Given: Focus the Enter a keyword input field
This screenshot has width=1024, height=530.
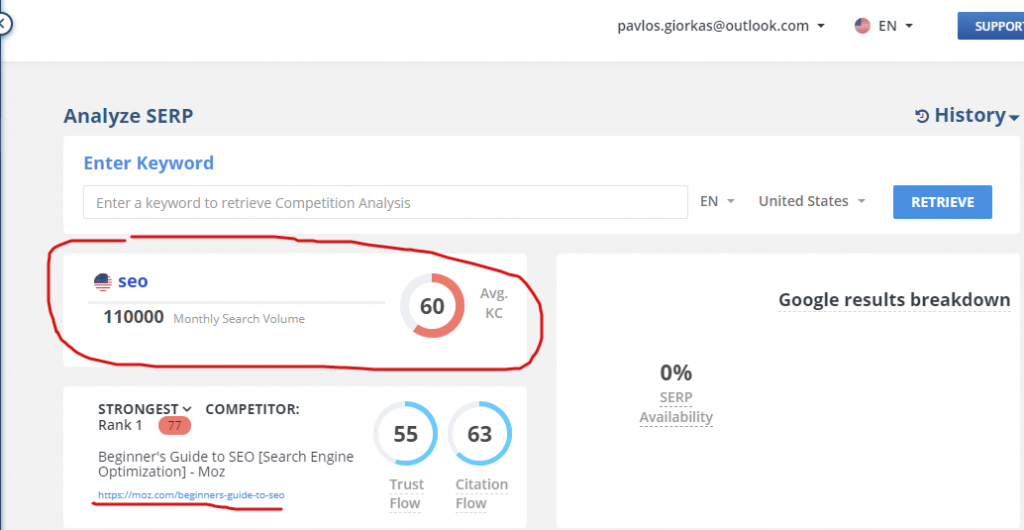Looking at the screenshot, I should pos(385,202).
